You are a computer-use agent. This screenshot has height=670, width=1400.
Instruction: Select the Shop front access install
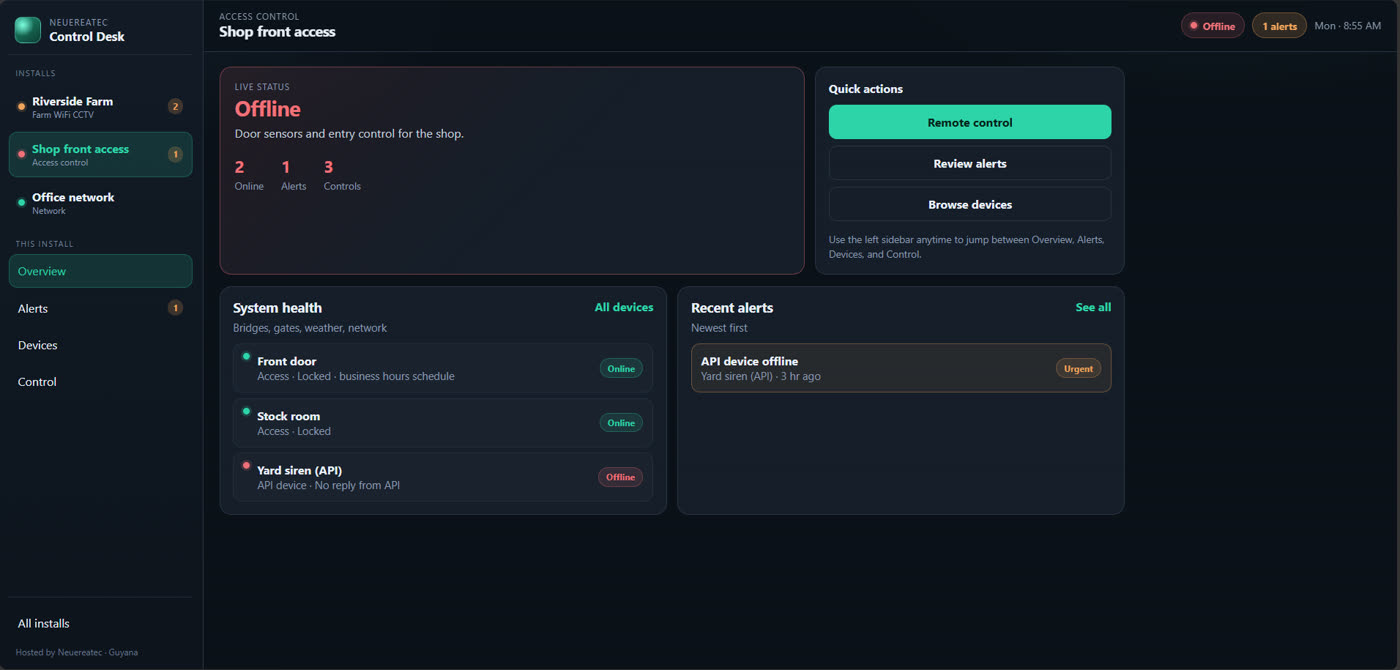[x=100, y=154]
